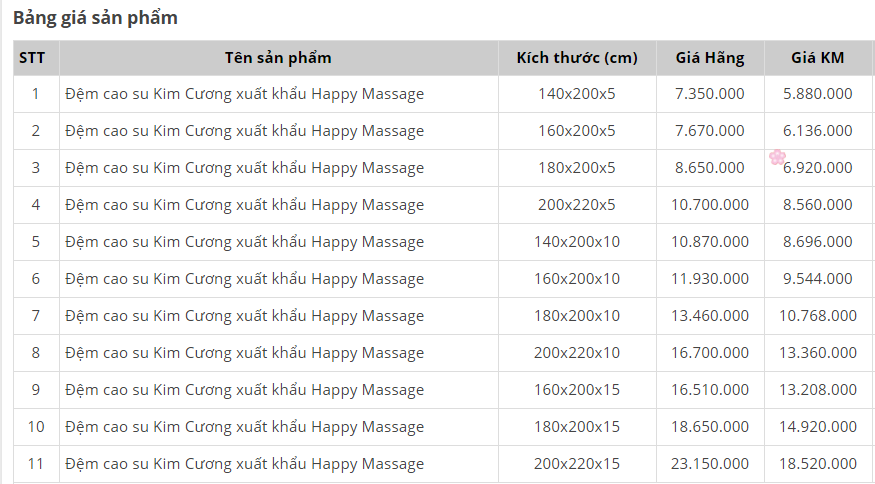Click the list price 8.650.000
This screenshot has width=875, height=484.
(x=710, y=168)
